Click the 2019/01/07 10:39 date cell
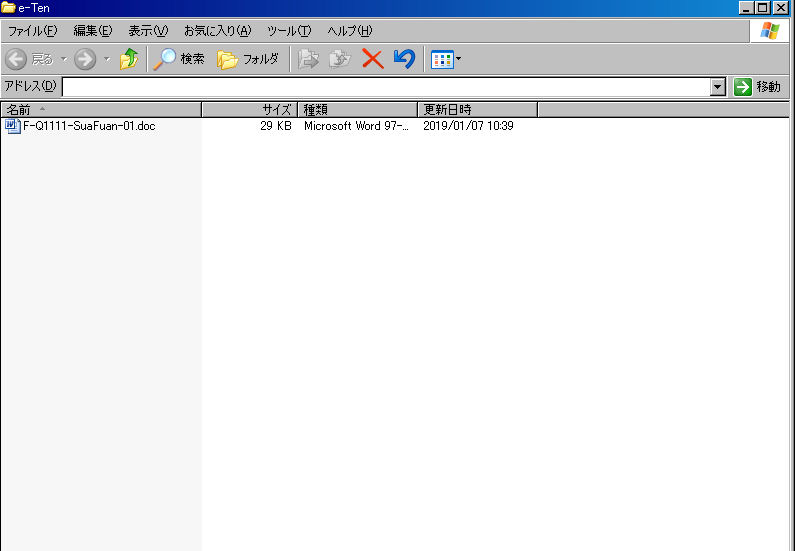The height and width of the screenshot is (551, 795). tap(468, 126)
